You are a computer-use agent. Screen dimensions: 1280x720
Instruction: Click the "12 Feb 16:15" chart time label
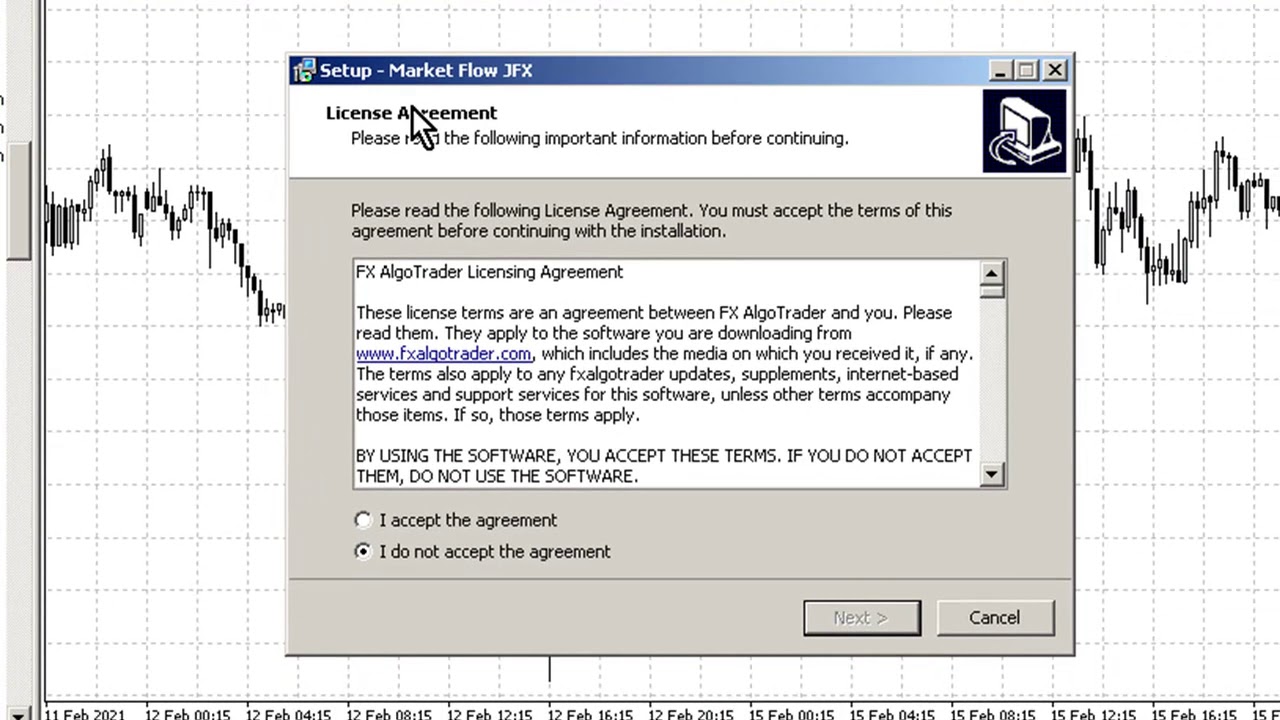tap(591, 714)
